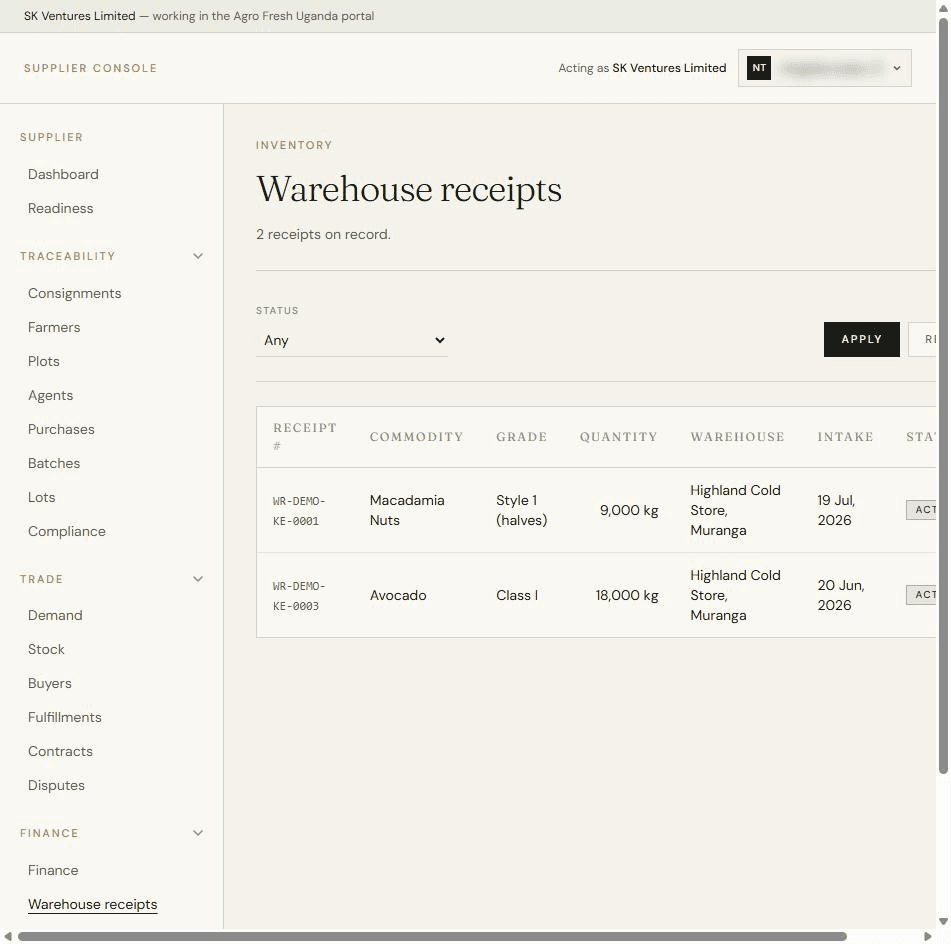The image size is (951, 944).
Task: Open the Status filter dropdown
Action: 352,340
